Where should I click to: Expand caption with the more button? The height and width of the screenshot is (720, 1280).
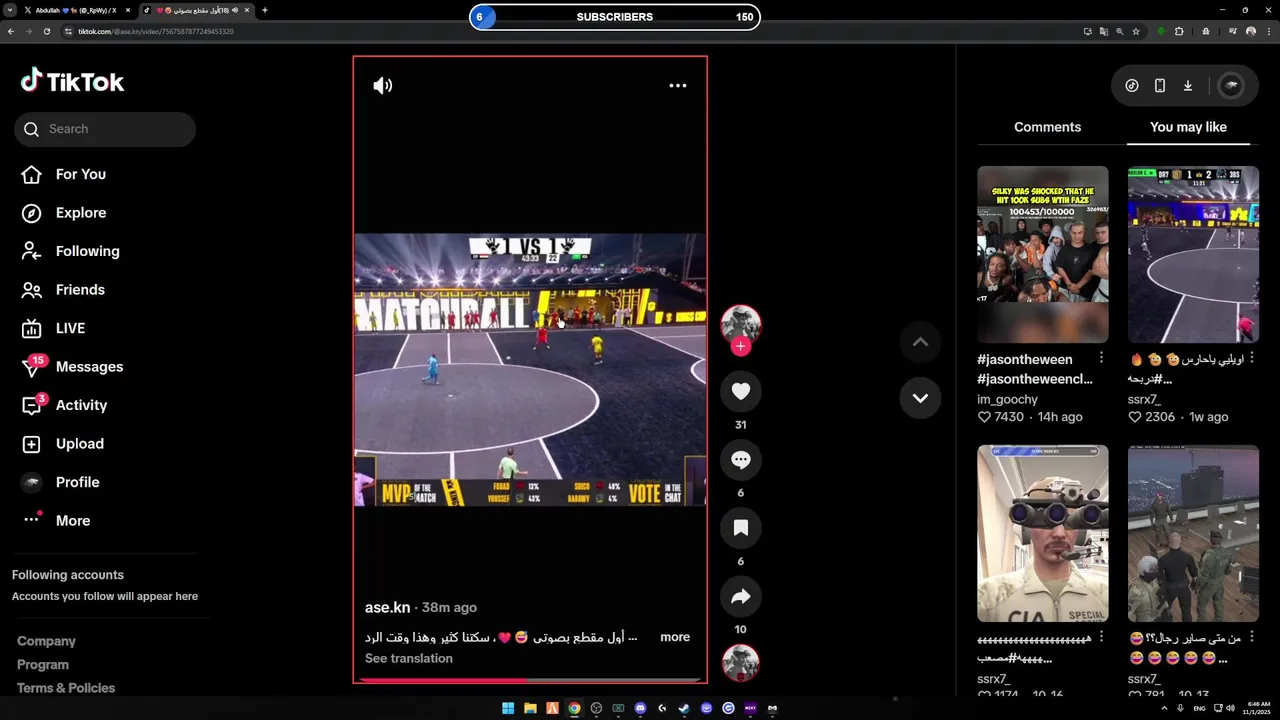(675, 637)
